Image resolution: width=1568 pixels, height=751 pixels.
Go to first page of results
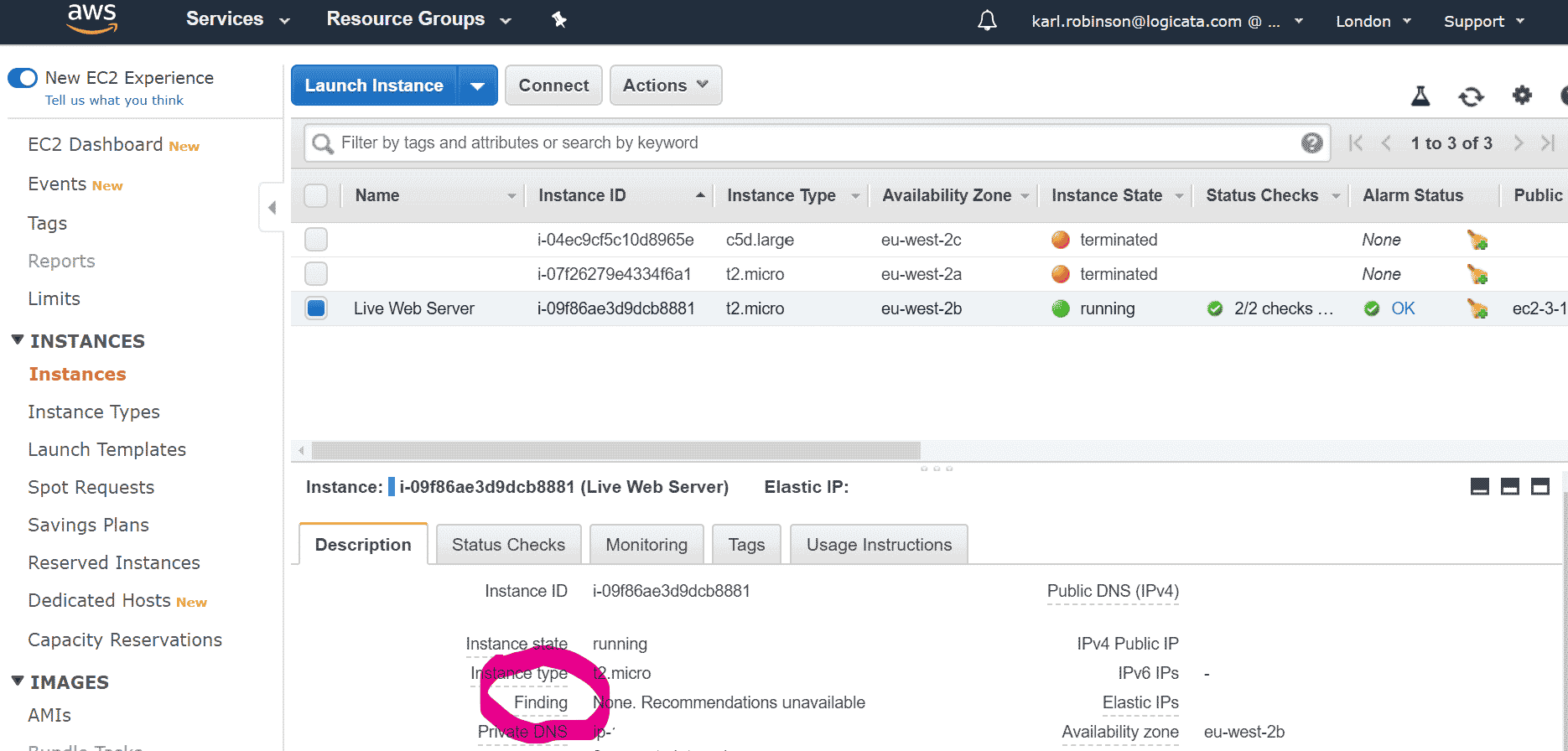1356,143
